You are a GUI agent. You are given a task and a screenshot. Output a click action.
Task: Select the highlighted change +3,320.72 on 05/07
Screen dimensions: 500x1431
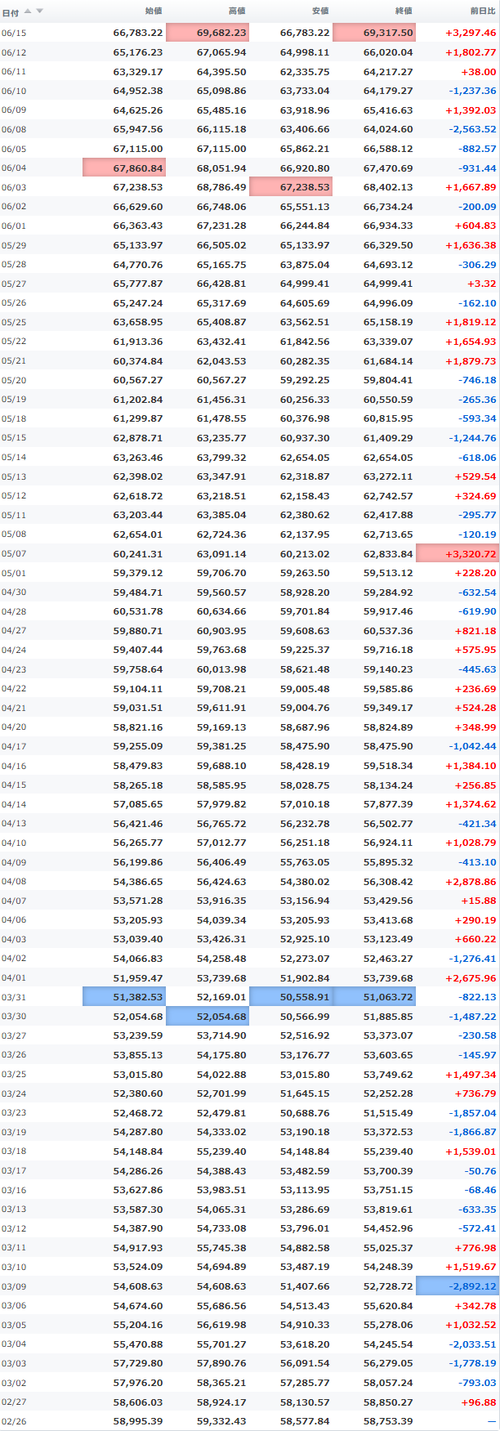point(457,553)
